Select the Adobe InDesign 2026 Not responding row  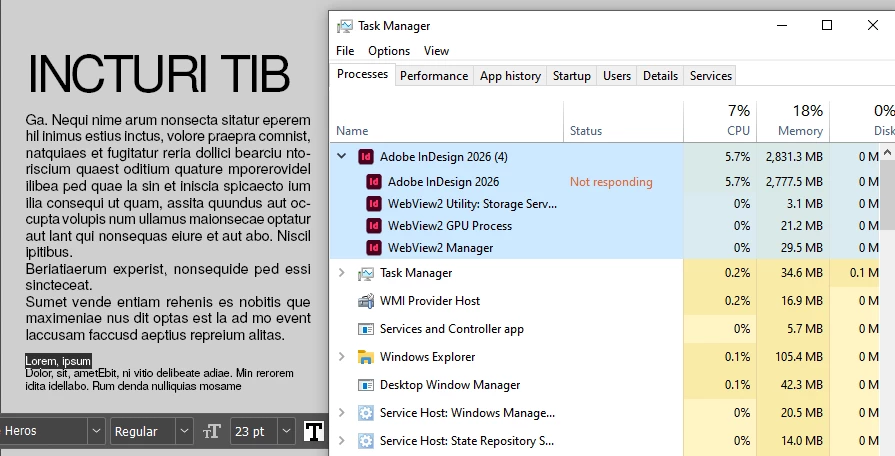[605, 182]
